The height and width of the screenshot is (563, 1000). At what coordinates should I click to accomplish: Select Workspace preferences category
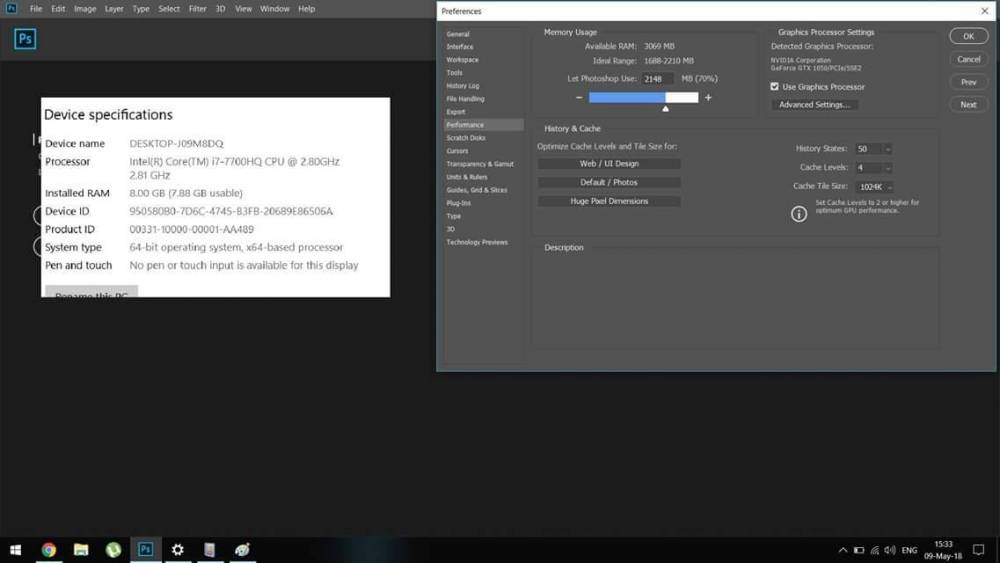(462, 60)
